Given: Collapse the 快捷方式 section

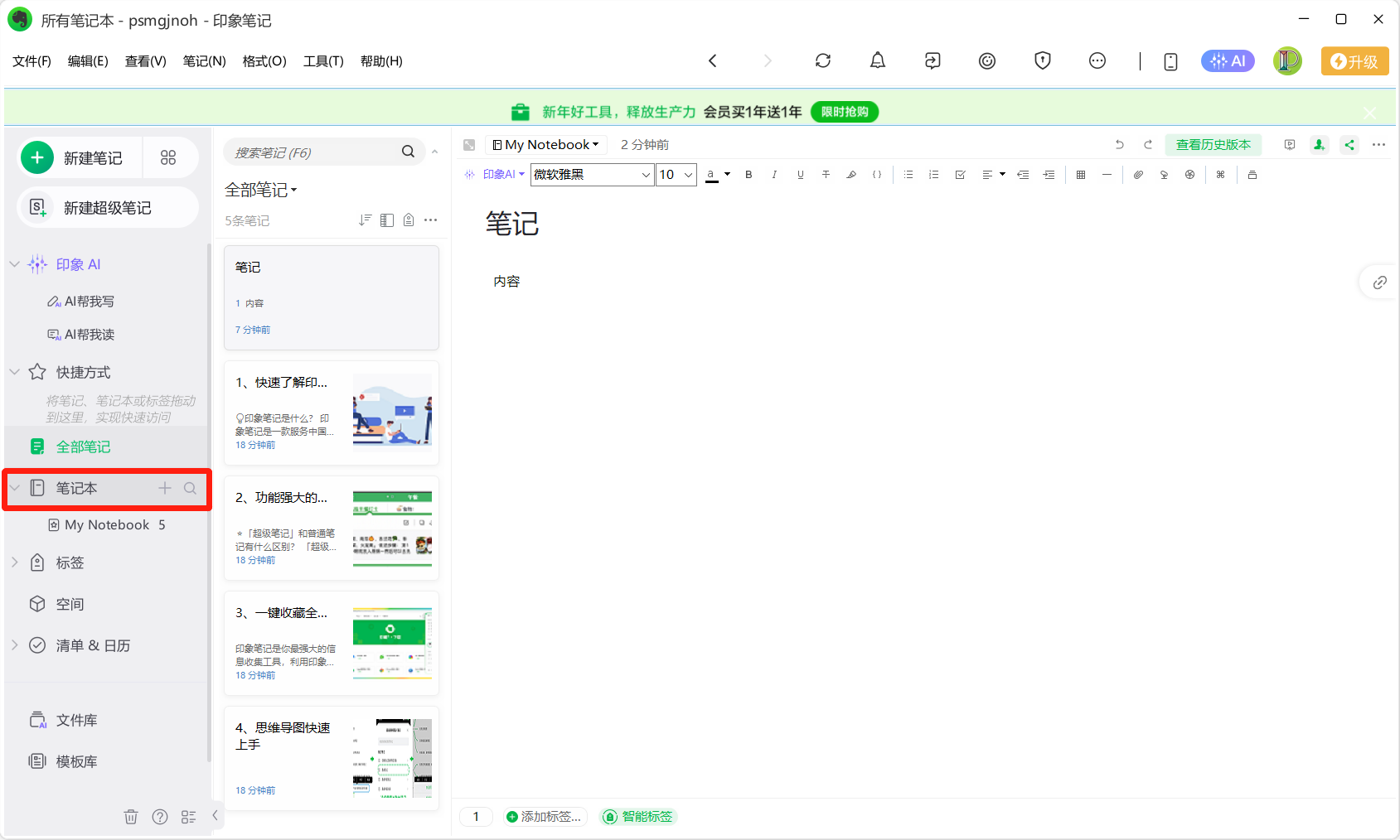Looking at the screenshot, I should 14,372.
